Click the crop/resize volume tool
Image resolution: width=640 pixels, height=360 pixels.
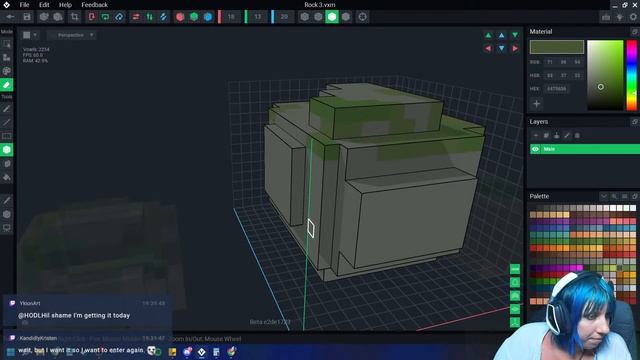(75, 17)
